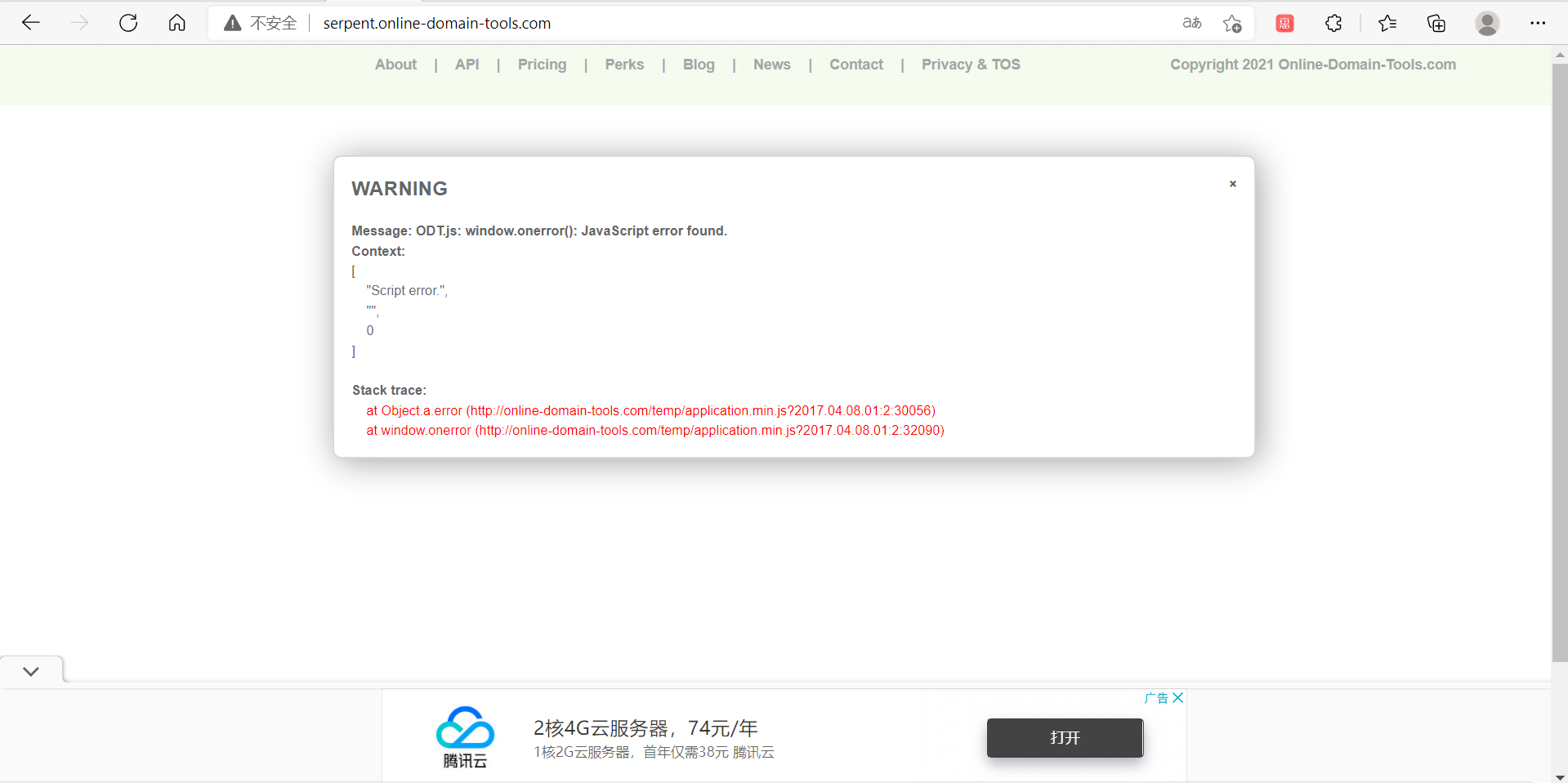The image size is (1568, 783).
Task: Open the extensions puzzle icon
Action: pyautogui.click(x=1333, y=23)
